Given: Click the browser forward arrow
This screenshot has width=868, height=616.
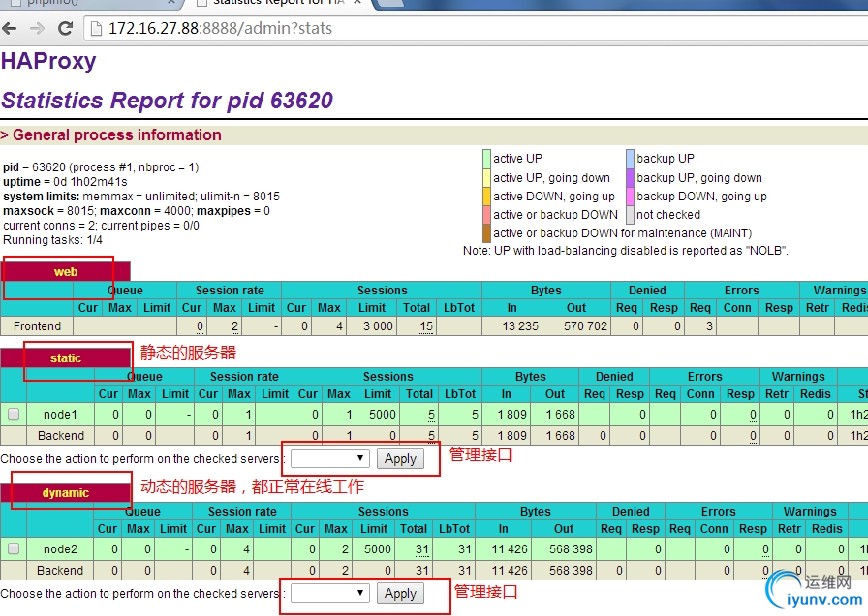Looking at the screenshot, I should (37, 28).
